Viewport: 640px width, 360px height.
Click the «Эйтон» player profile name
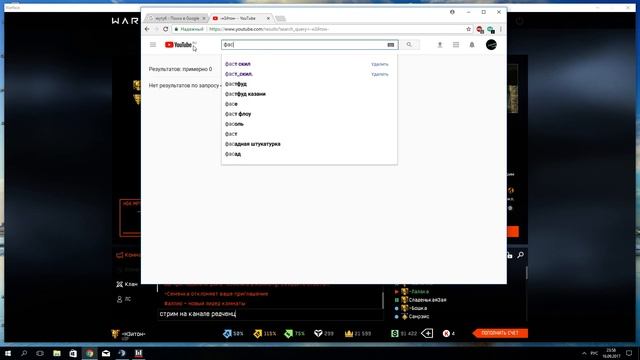tap(133, 334)
